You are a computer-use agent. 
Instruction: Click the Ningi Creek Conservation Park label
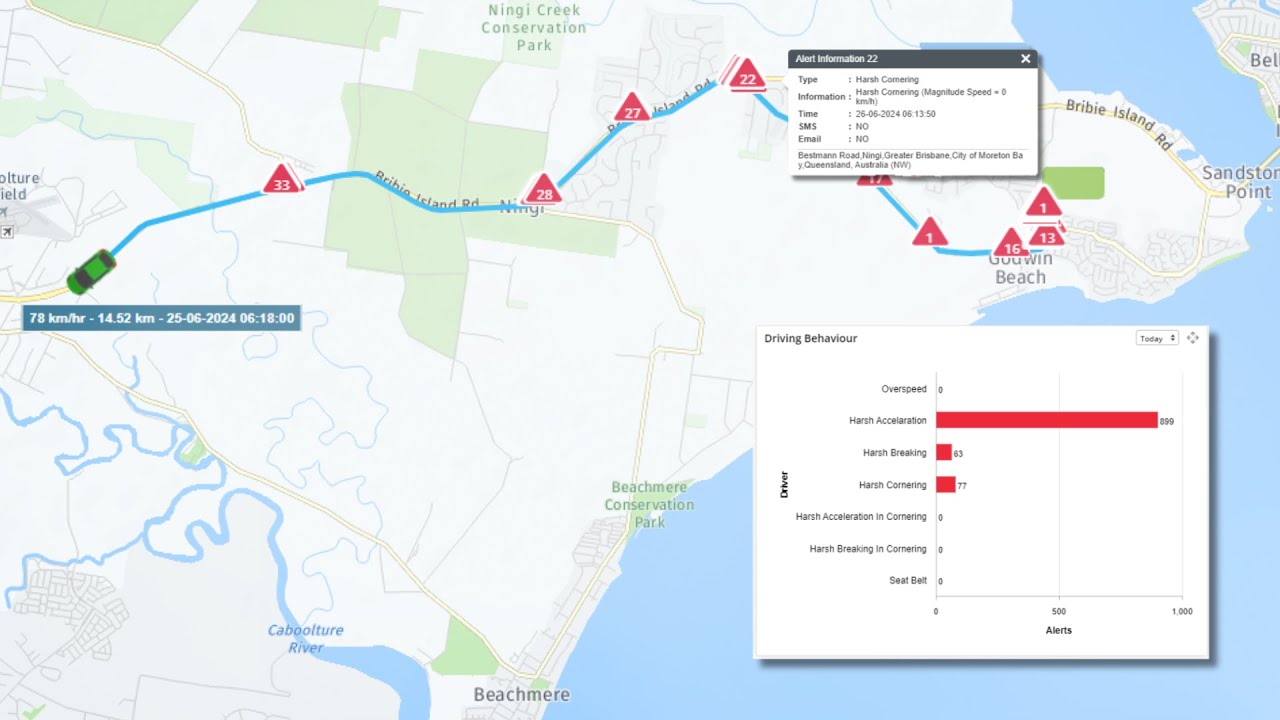[x=533, y=27]
